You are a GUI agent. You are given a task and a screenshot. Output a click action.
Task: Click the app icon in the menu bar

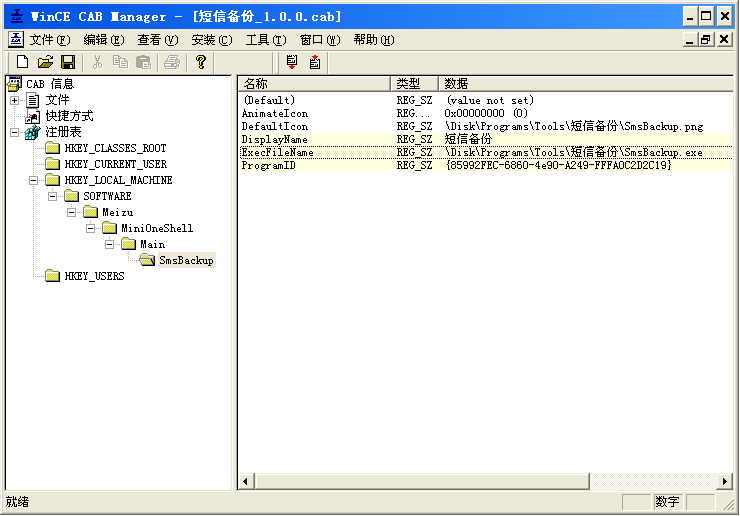(16, 40)
